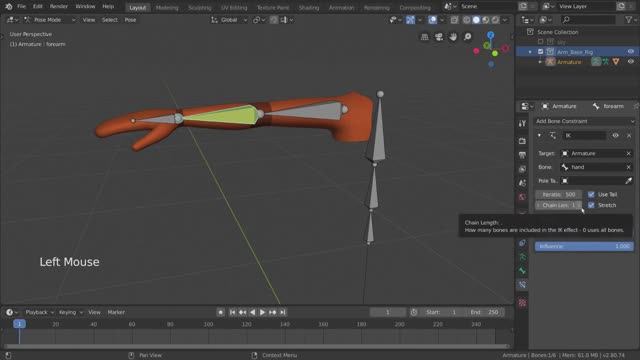Open the Pose menu in viewport header
Viewport: 640px width, 360px height.
130,20
